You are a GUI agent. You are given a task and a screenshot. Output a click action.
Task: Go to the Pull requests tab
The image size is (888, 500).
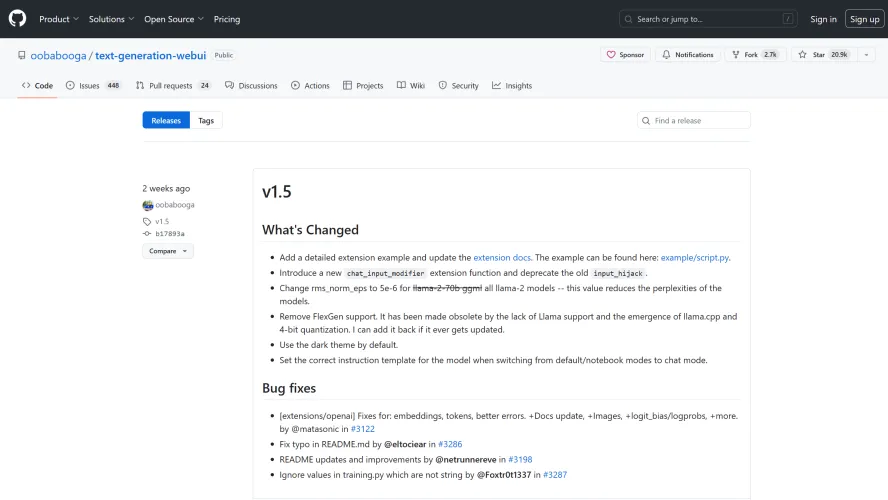pyautogui.click(x=173, y=86)
